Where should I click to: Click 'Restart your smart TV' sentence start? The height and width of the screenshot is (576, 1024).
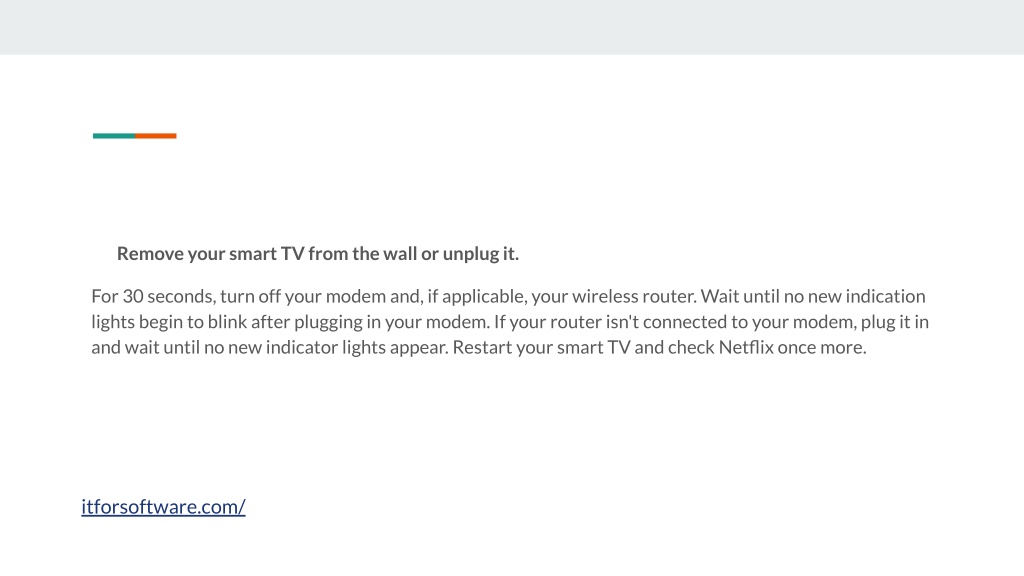coord(541,347)
